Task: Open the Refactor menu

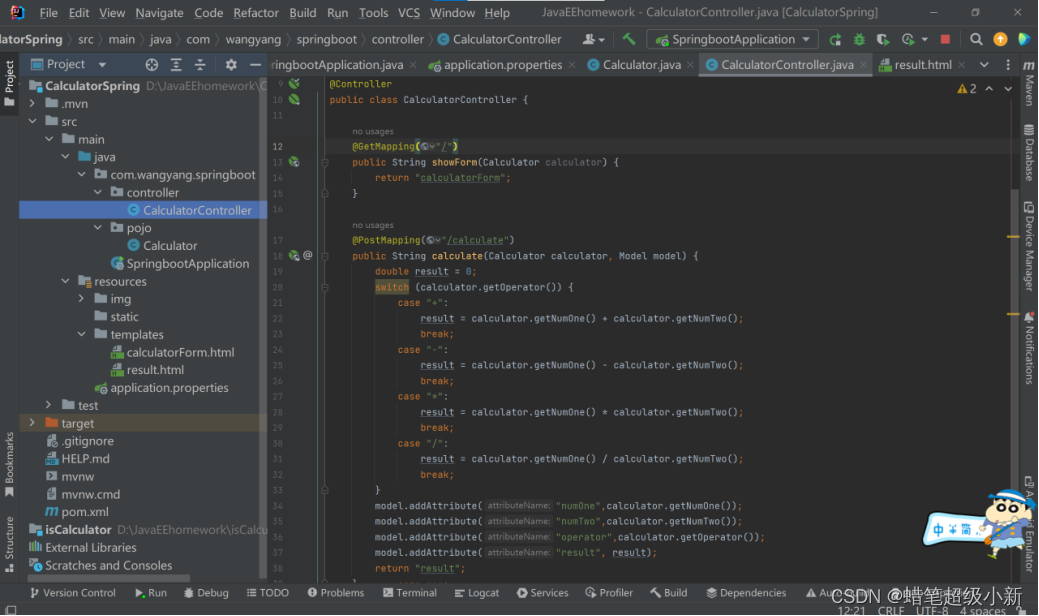Action: coord(256,13)
